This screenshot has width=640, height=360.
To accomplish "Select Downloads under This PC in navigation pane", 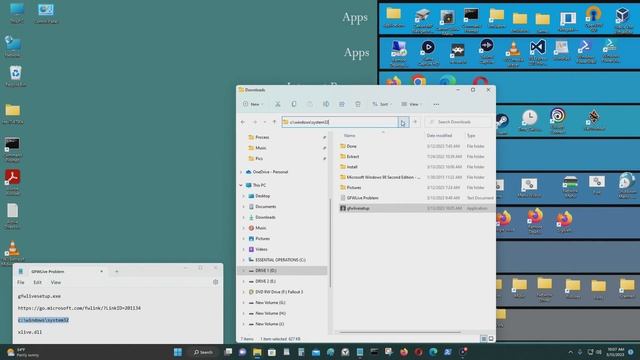I will pyautogui.click(x=265, y=217).
